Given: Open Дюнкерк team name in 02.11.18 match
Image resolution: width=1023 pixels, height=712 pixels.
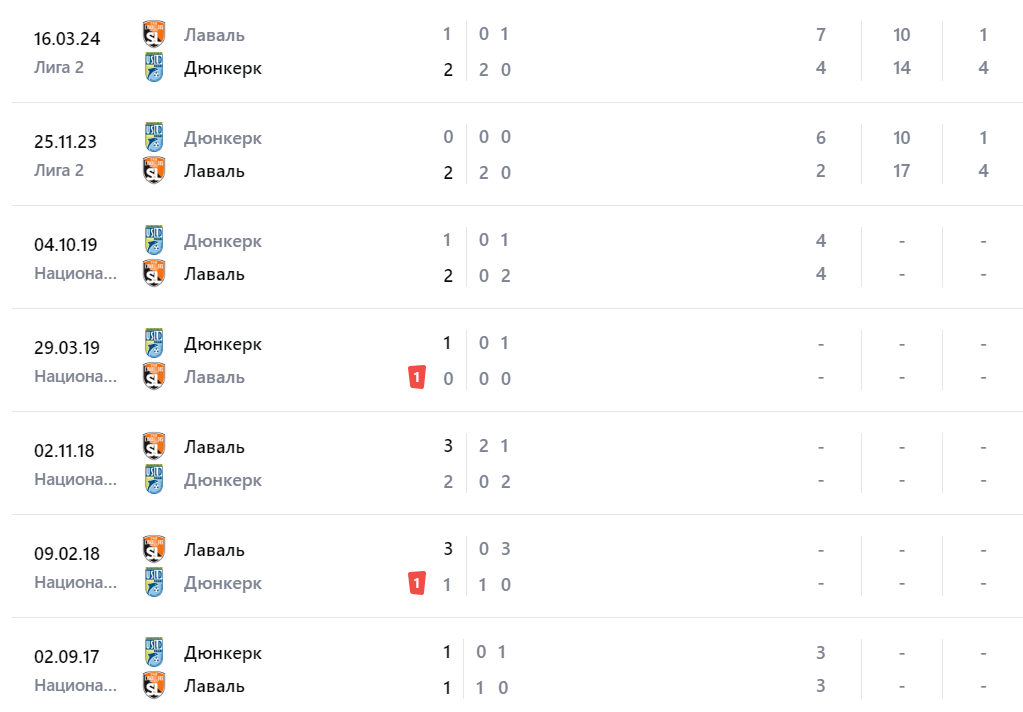Looking at the screenshot, I should pos(222,480).
